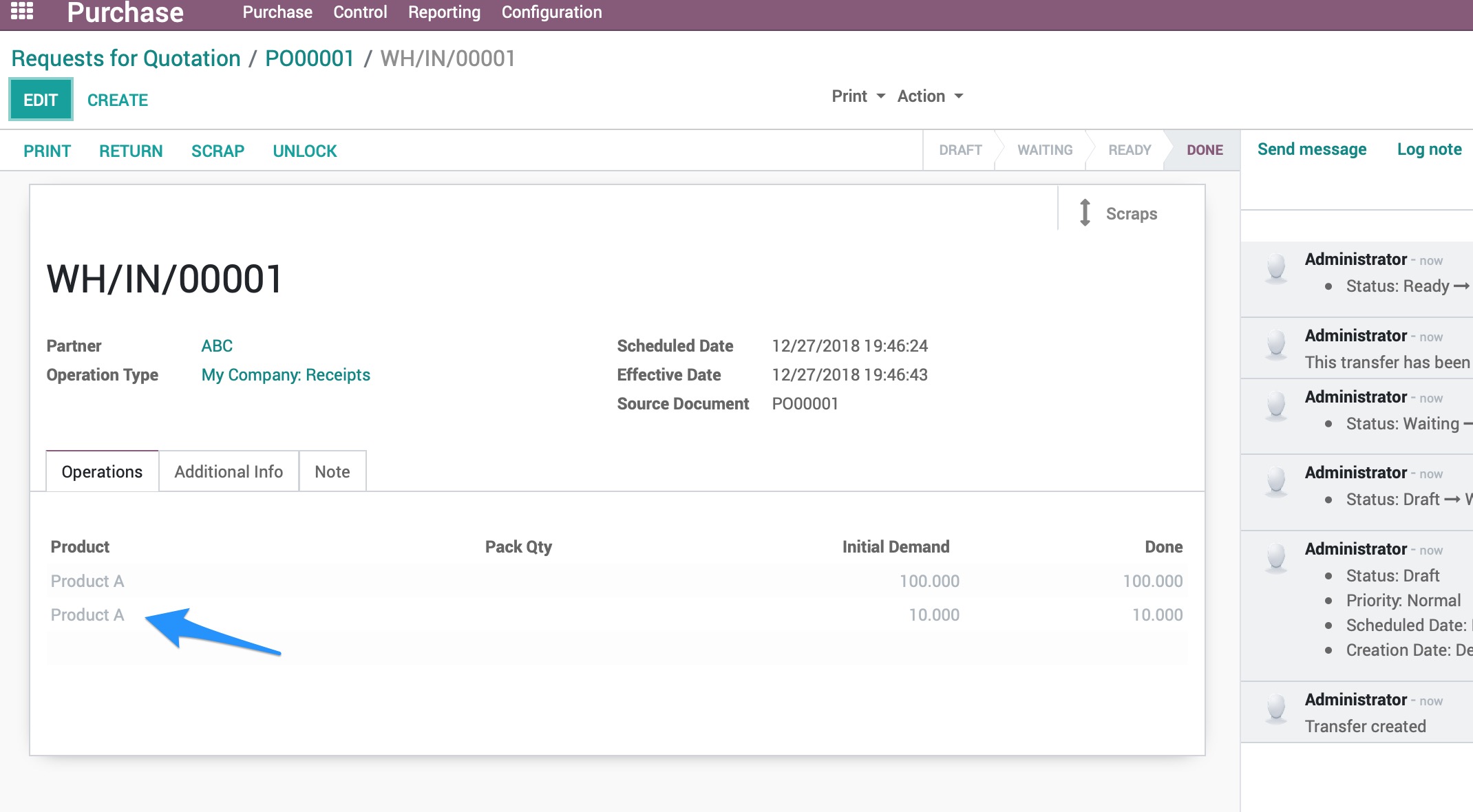Open the apps menu grid icon
Viewport: 1473px width, 812px height.
(x=25, y=12)
